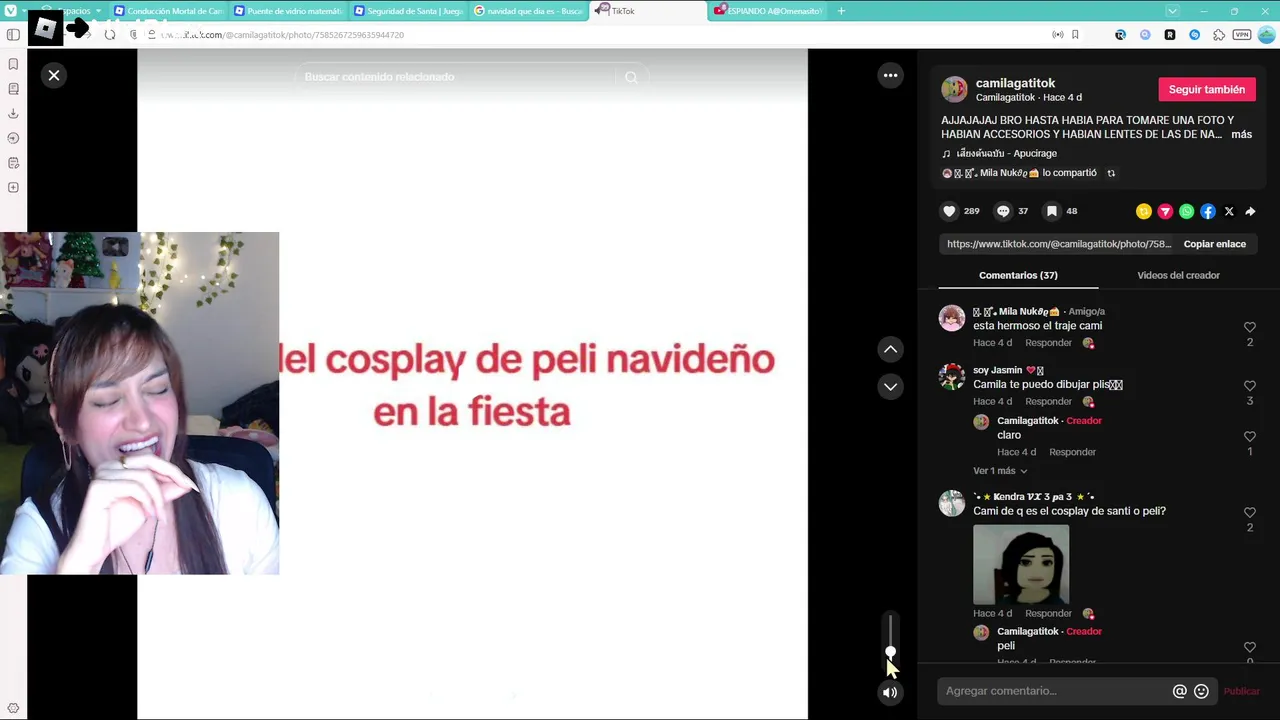Image resolution: width=1280 pixels, height=720 pixels.
Task: Focus the Agregar comentario field
Action: (x=1054, y=691)
